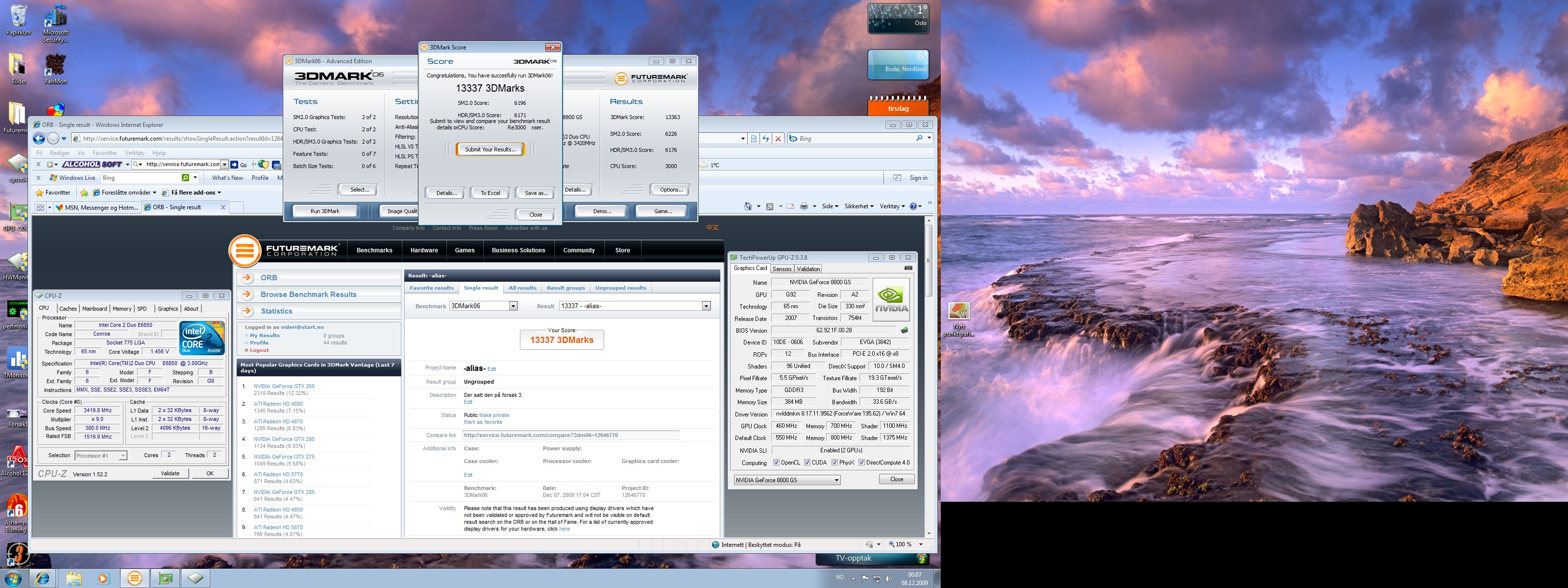Click the Read mail icon in IE toolbar

click(790, 206)
